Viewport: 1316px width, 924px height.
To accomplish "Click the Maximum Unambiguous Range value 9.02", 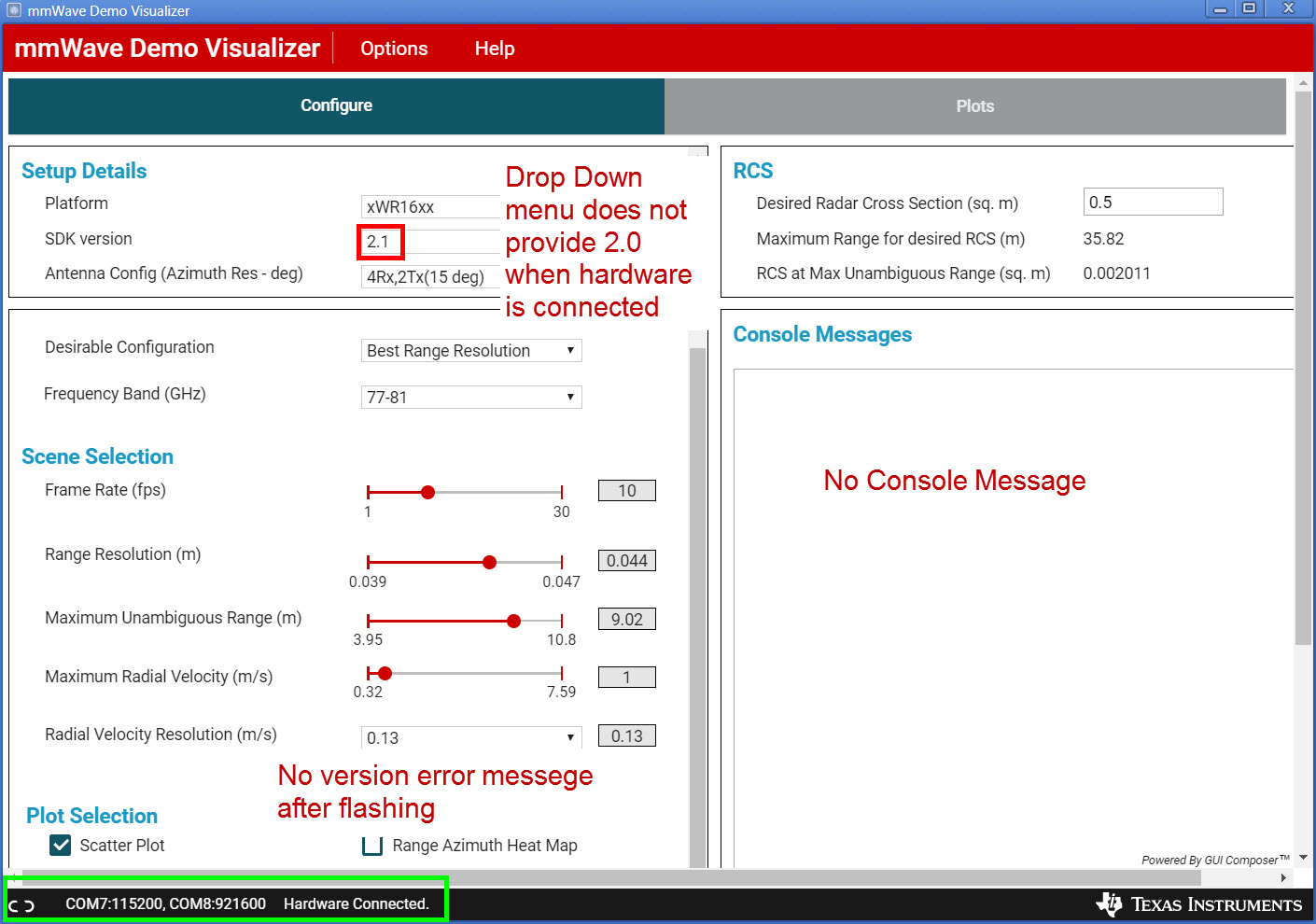I will point(627,620).
